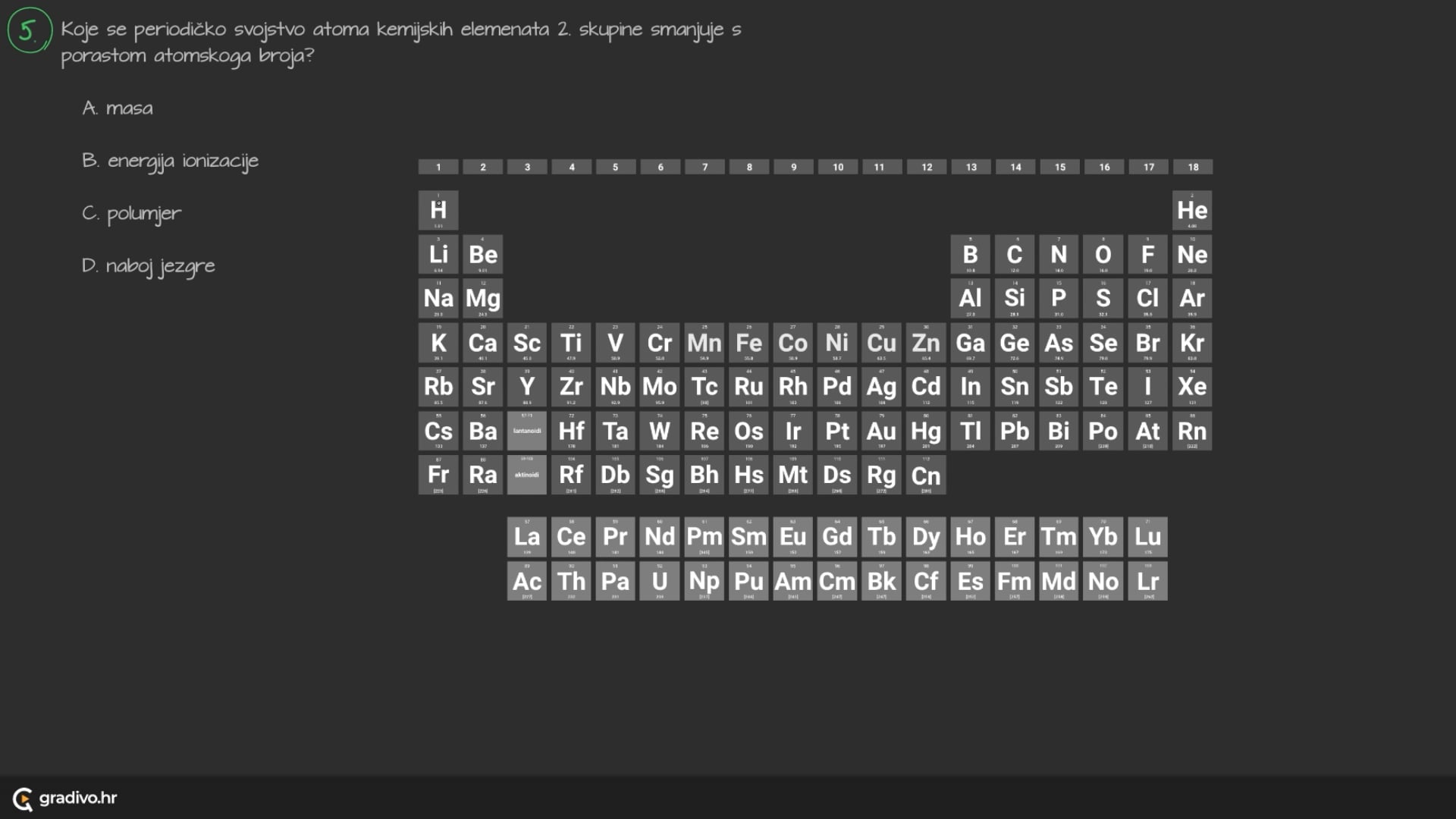Click the lutetium Lu tile
The image size is (1456, 819).
click(x=1148, y=537)
